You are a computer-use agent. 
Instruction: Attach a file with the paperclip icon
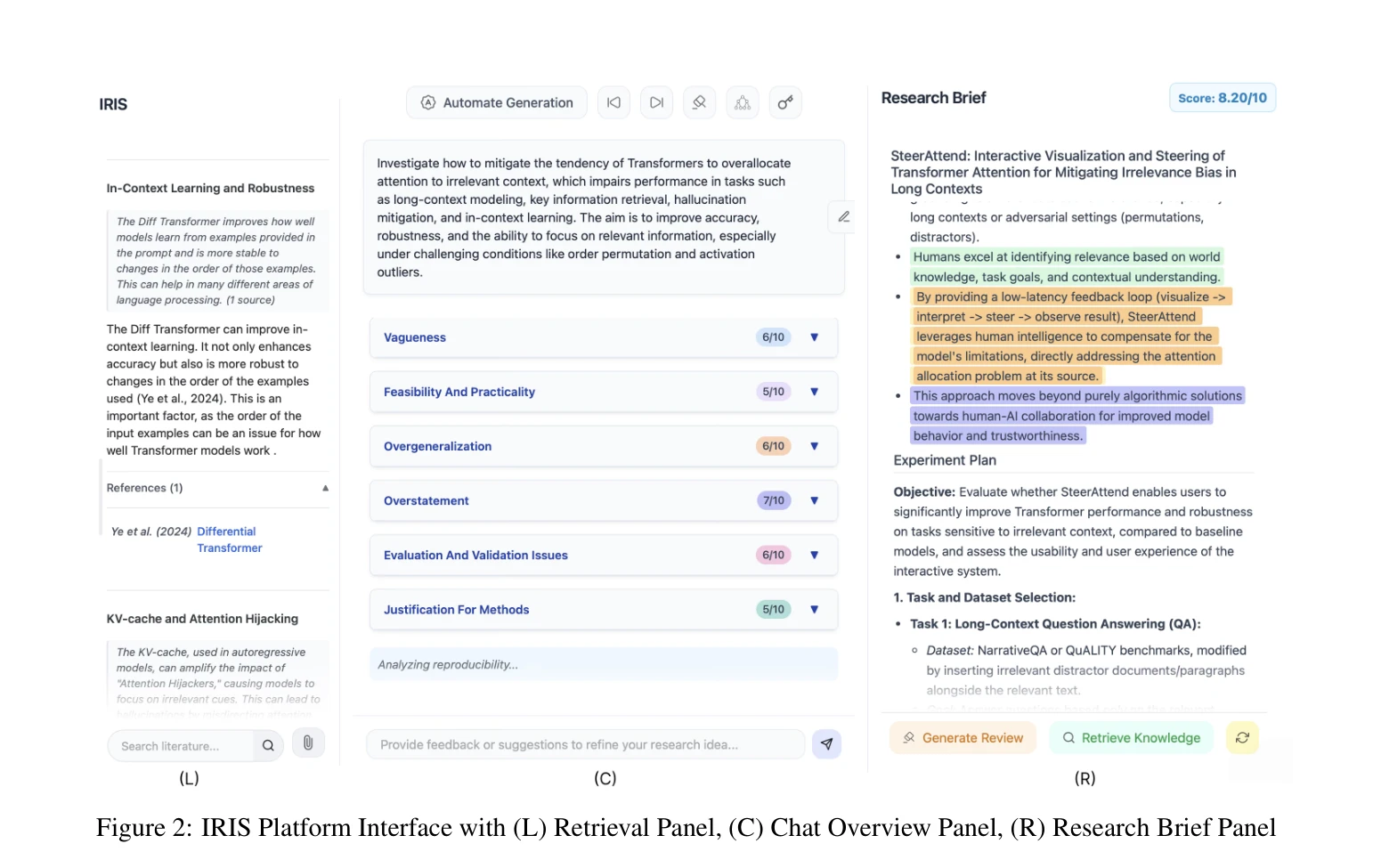308,742
